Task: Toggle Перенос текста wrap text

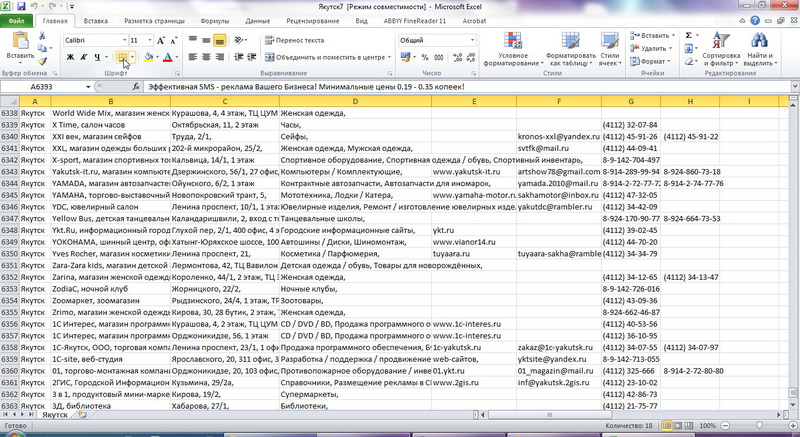Action: click(294, 40)
